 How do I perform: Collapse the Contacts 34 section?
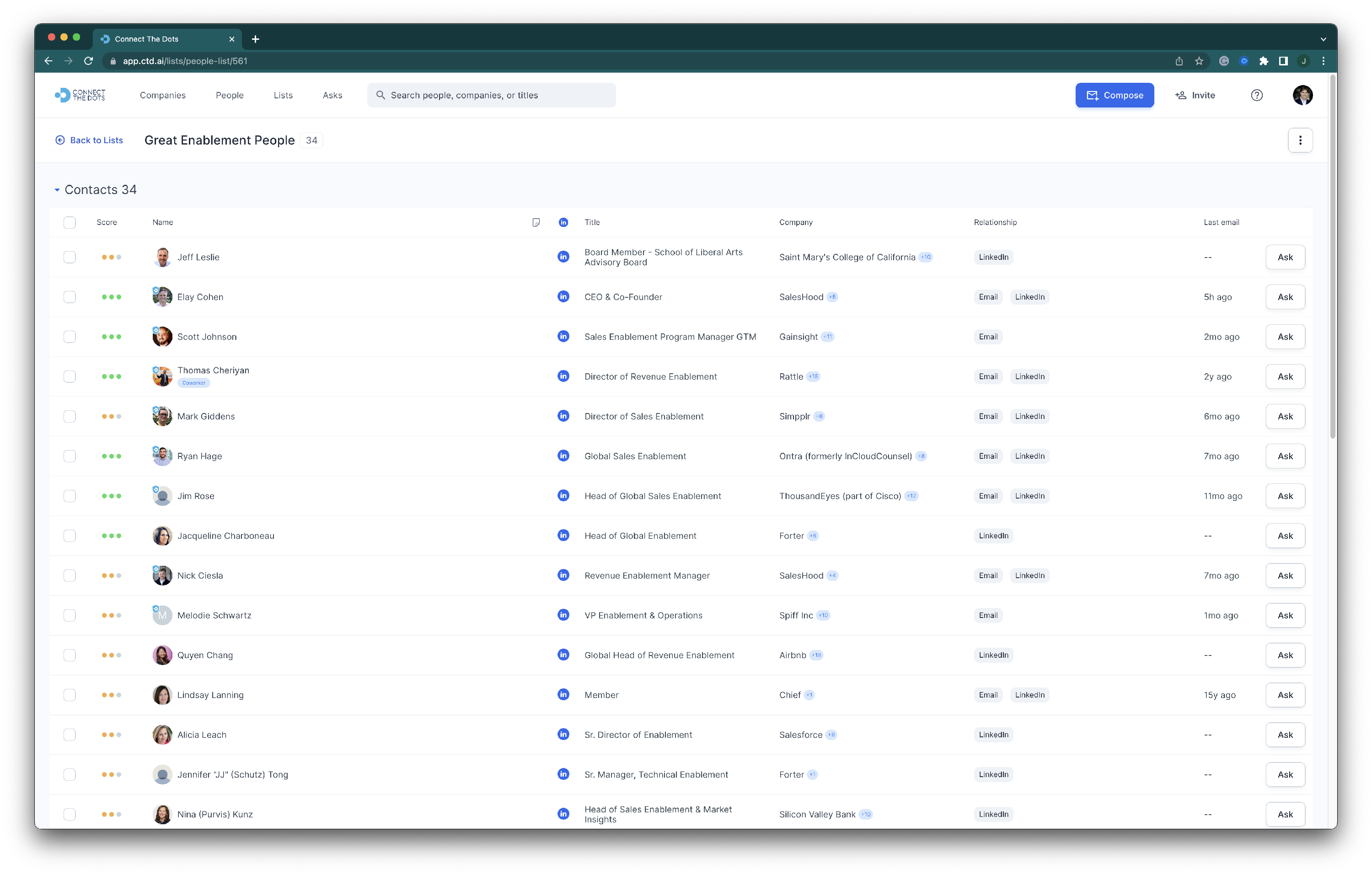pos(57,190)
